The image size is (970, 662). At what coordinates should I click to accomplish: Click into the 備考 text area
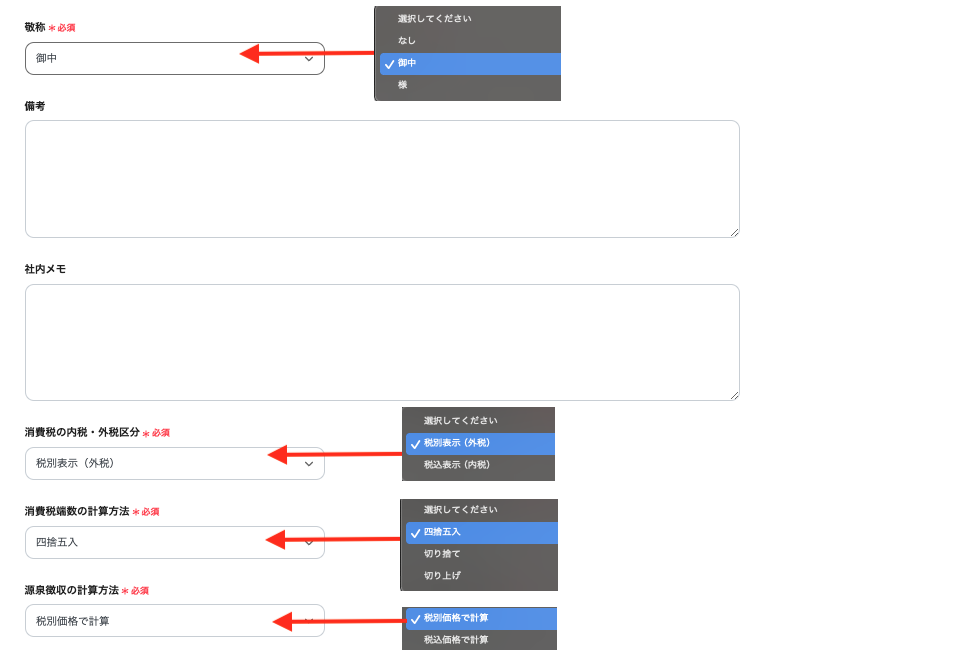[382, 179]
